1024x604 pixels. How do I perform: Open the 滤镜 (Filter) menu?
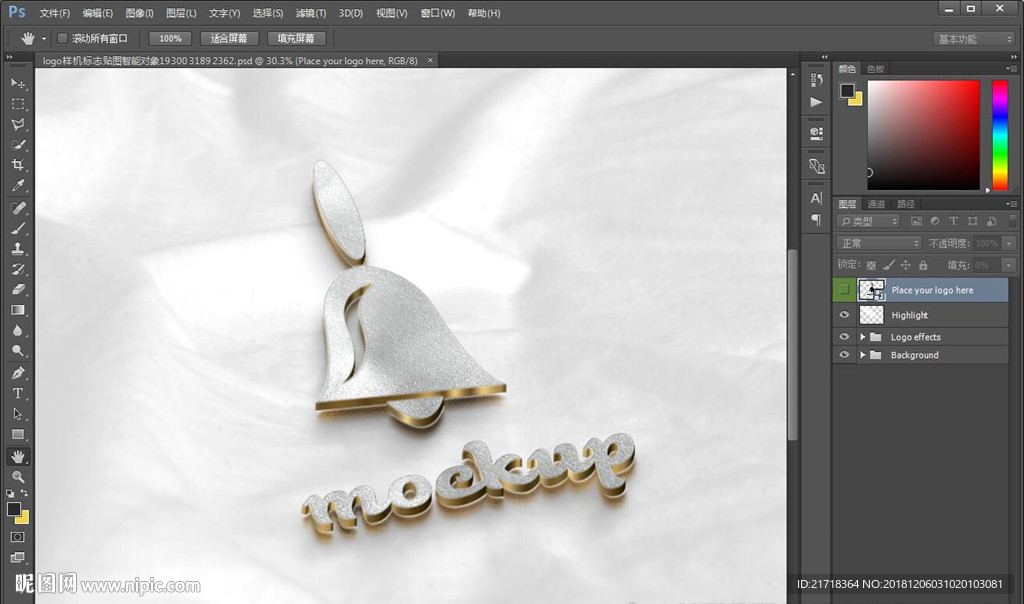pyautogui.click(x=311, y=13)
